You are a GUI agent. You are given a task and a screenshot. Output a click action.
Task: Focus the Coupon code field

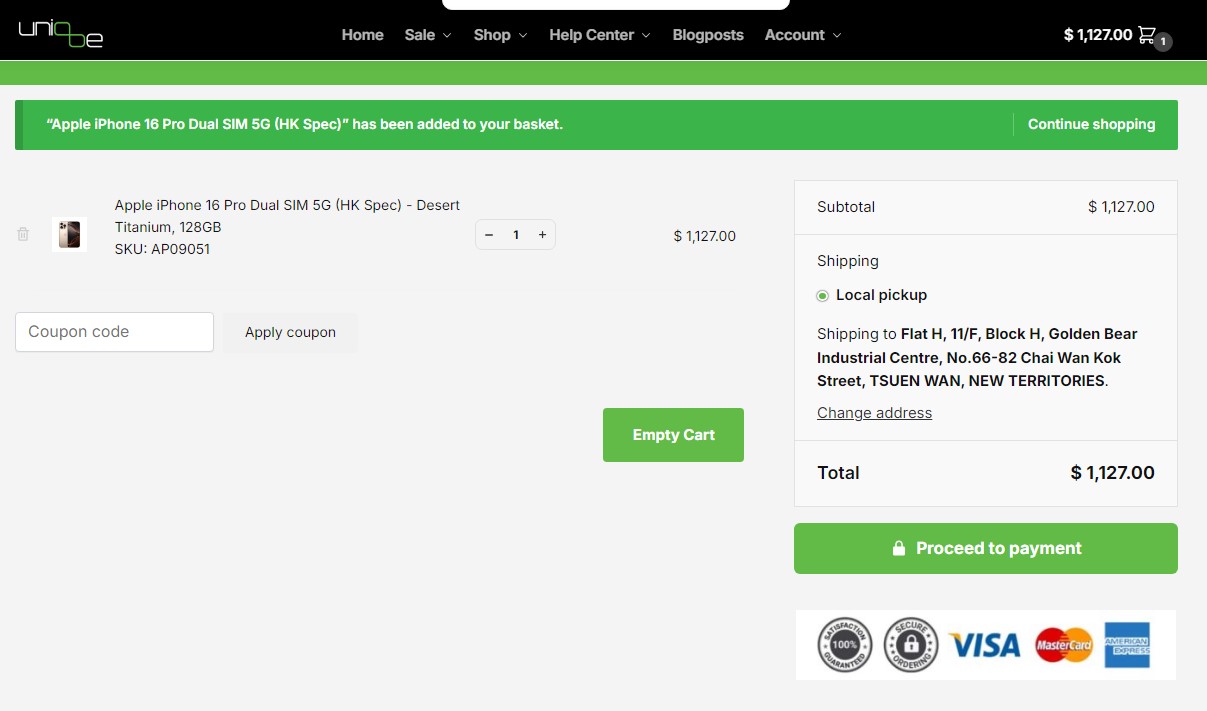[114, 332]
